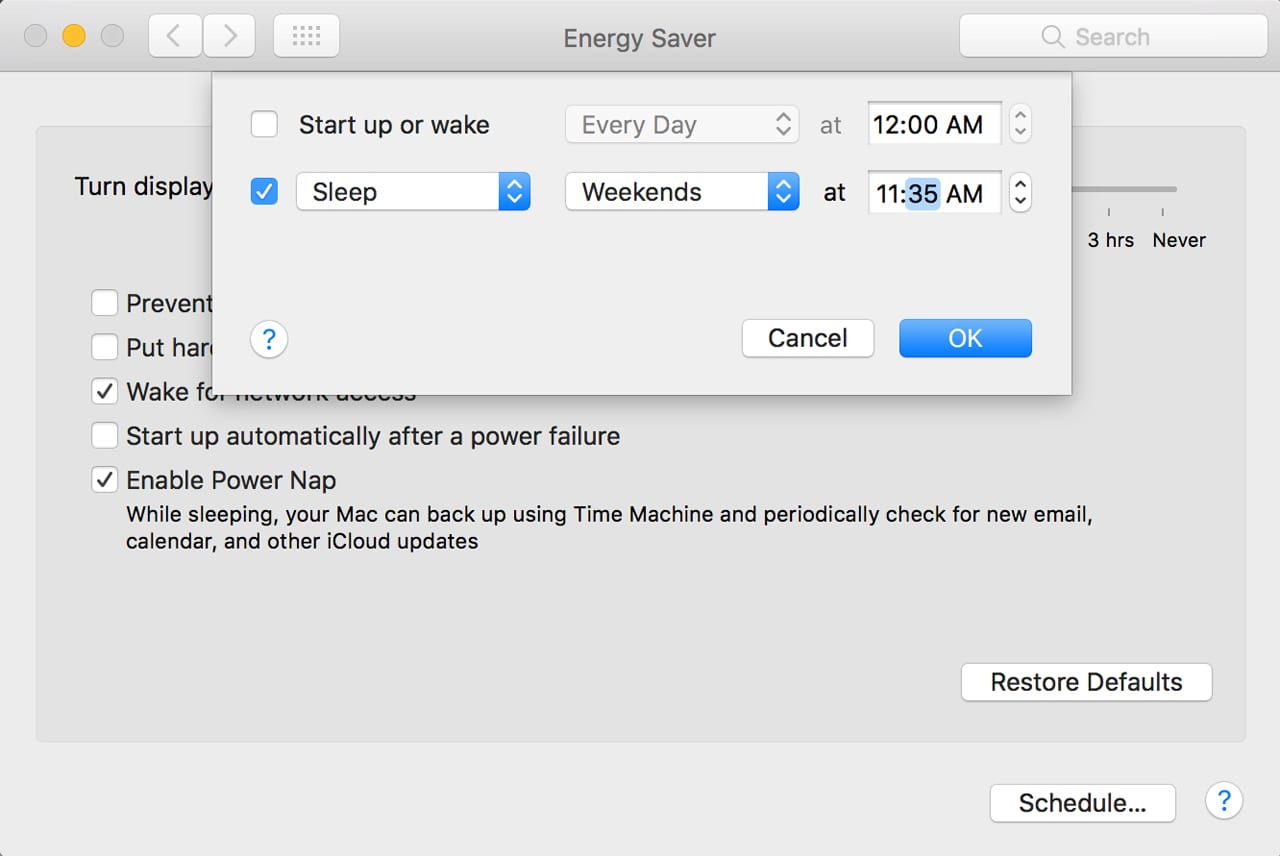Toggle Enable Power Nap checkbox

click(104, 480)
